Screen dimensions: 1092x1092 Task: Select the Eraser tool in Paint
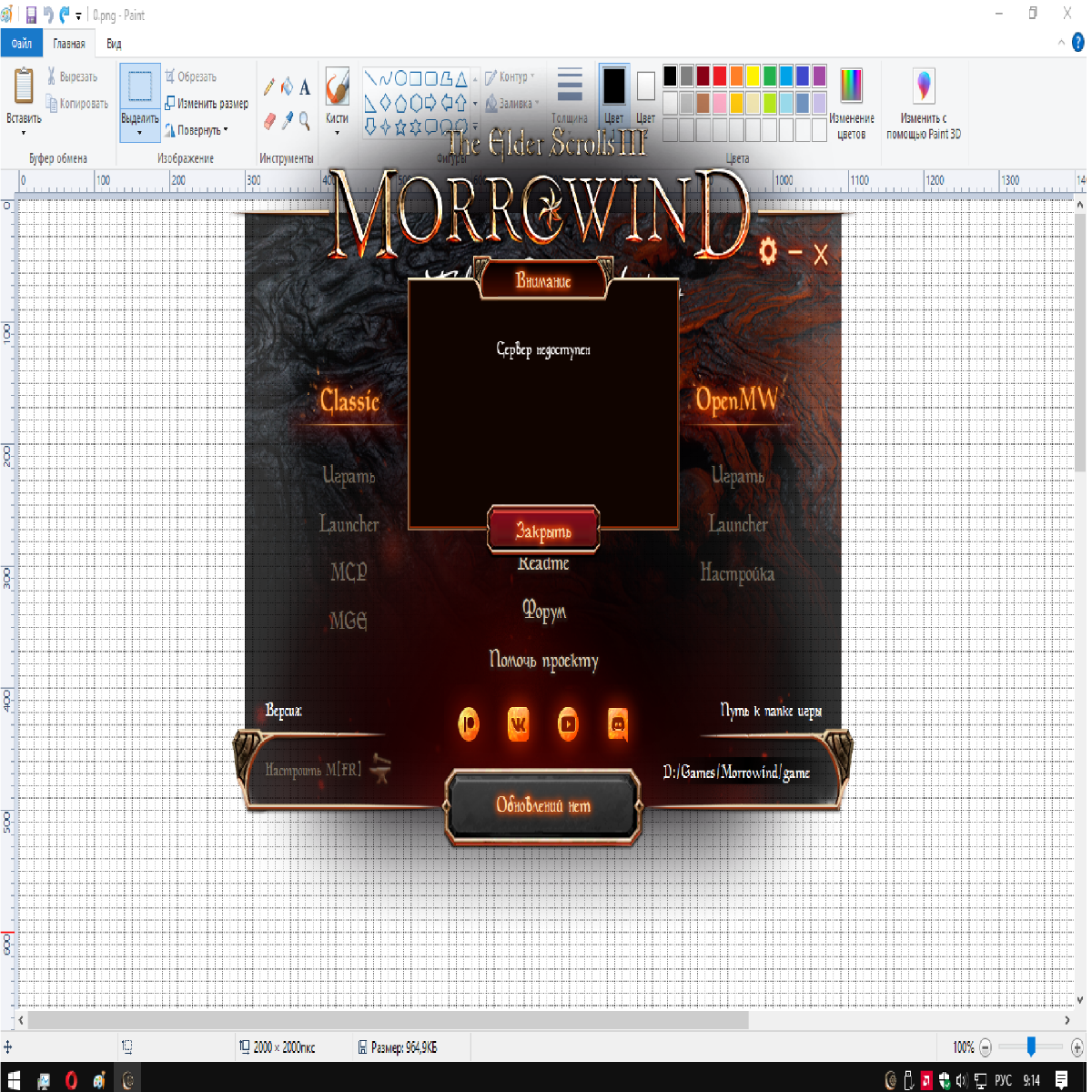pyautogui.click(x=269, y=120)
